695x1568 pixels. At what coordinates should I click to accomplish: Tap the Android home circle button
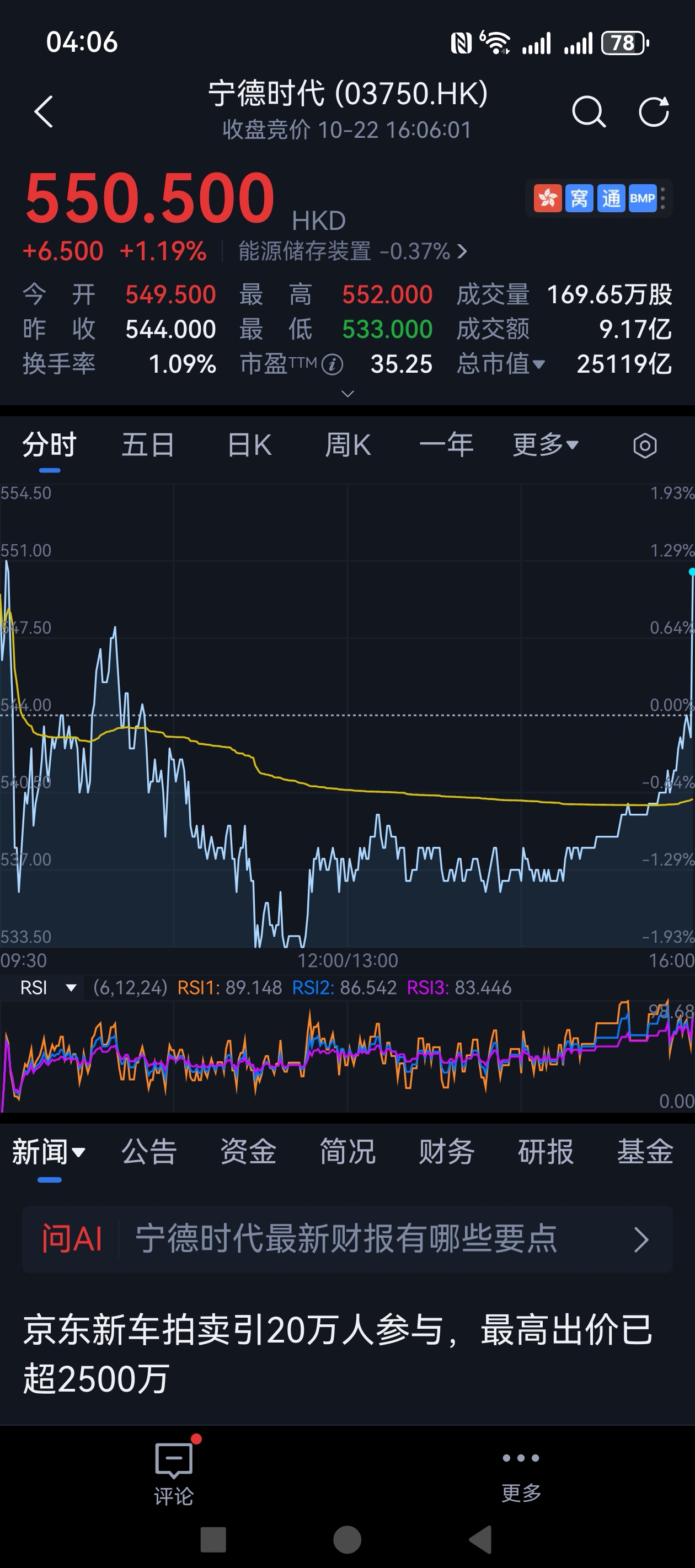pos(347,1540)
